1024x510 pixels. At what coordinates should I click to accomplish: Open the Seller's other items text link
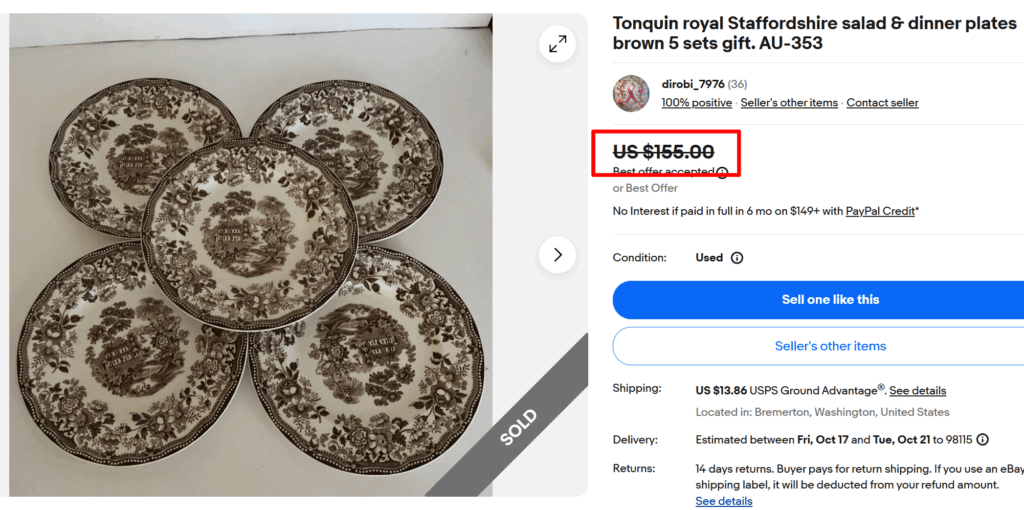(x=789, y=102)
